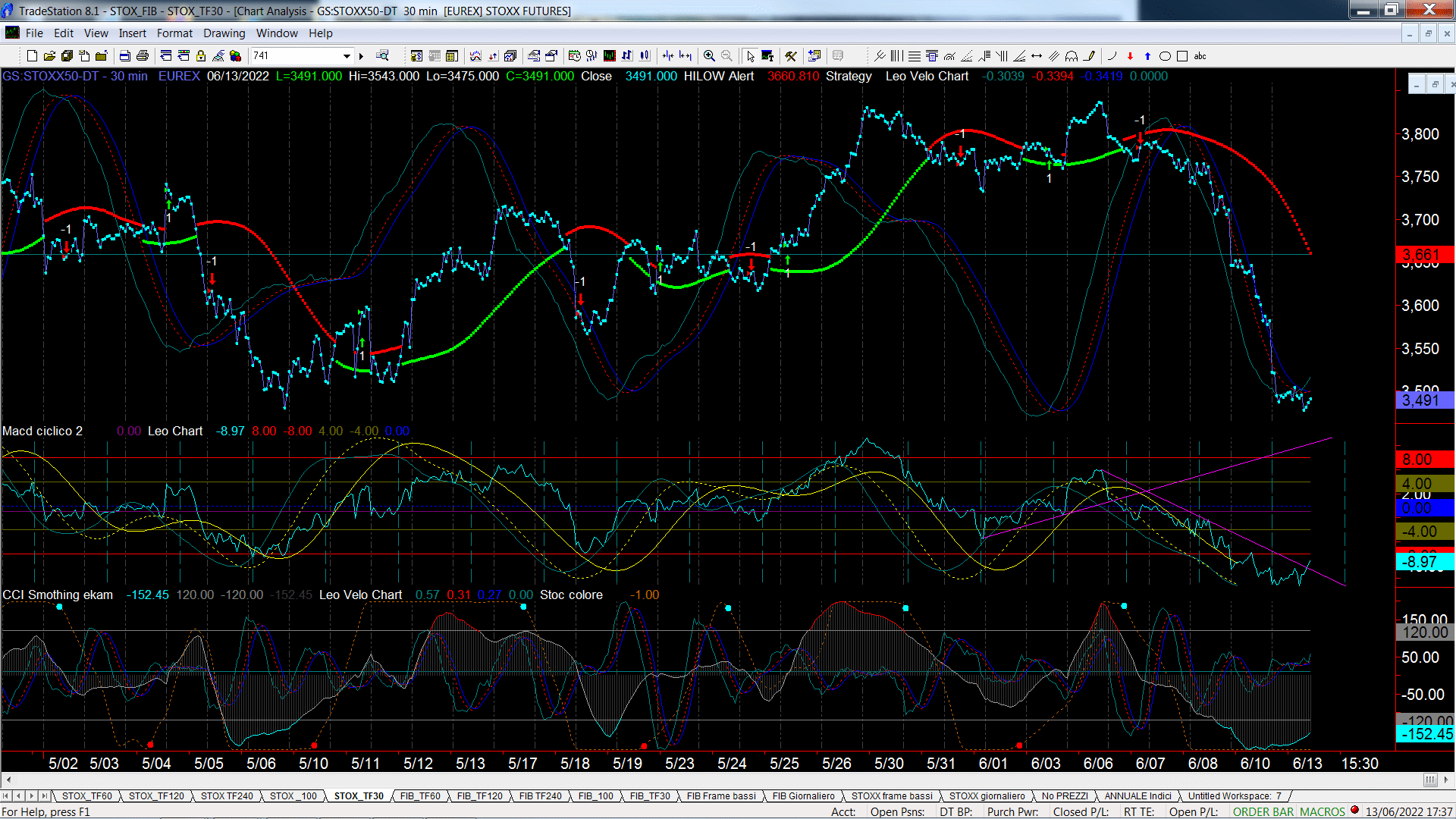Select the yellow pencil drawing tool

pyautogui.click(x=1089, y=55)
